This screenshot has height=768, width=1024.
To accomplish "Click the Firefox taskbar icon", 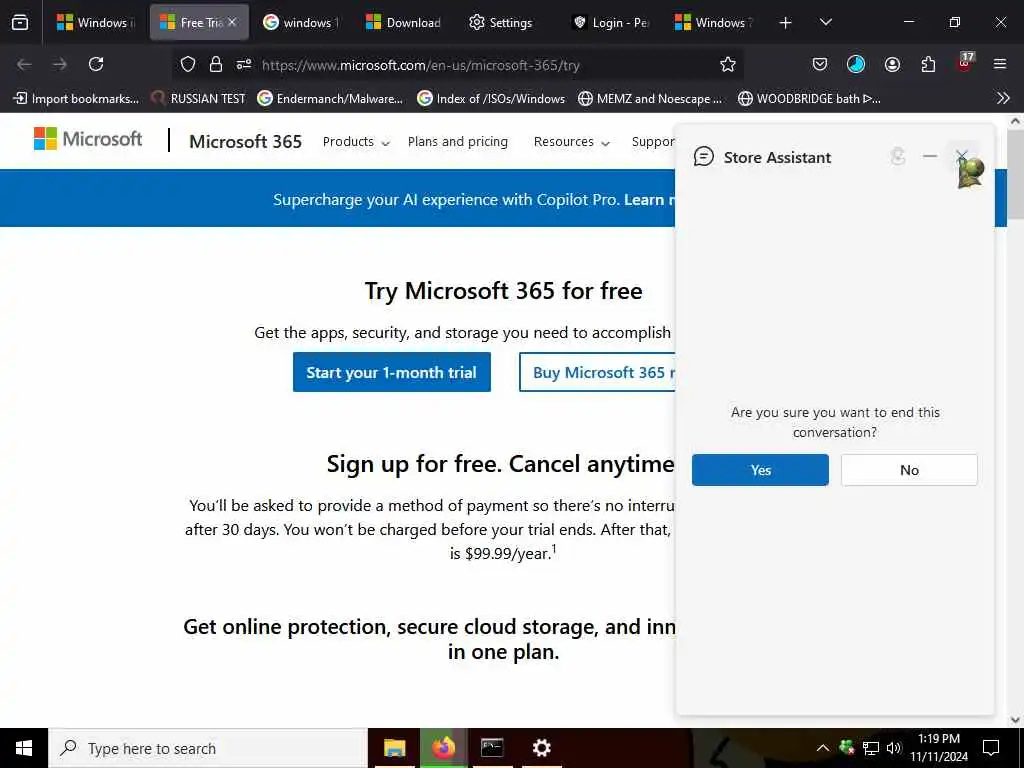I will [x=443, y=748].
